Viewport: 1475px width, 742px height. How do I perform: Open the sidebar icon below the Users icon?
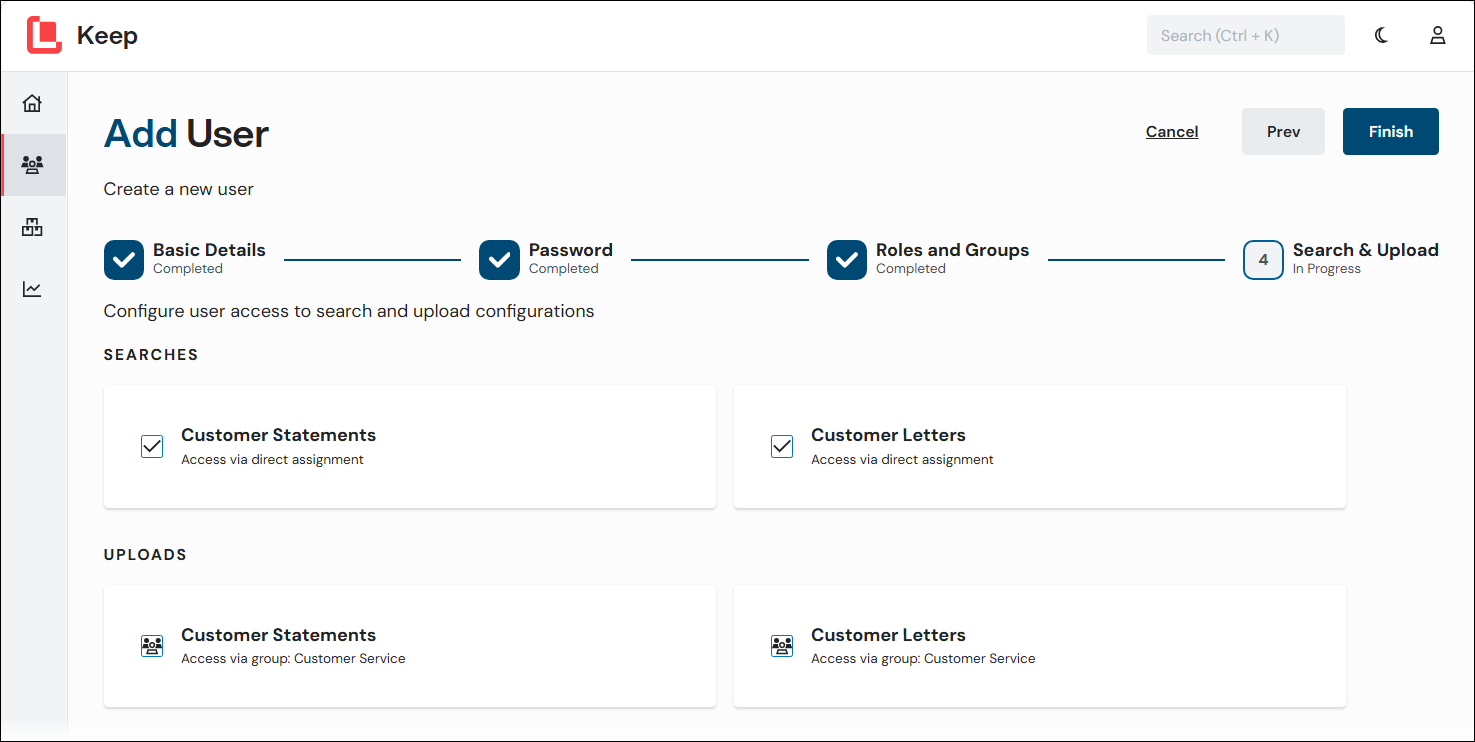click(33, 227)
